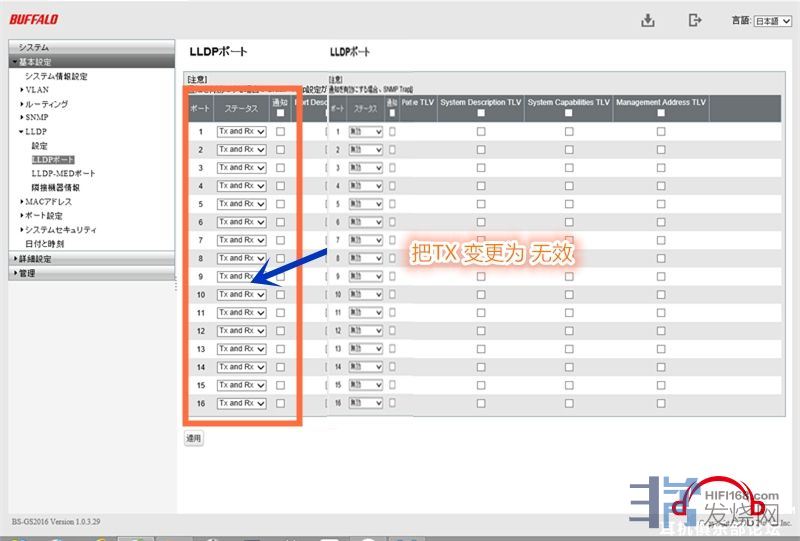The height and width of the screenshot is (541, 800).
Task: Click the BUFFALO logo
Action: (34, 20)
